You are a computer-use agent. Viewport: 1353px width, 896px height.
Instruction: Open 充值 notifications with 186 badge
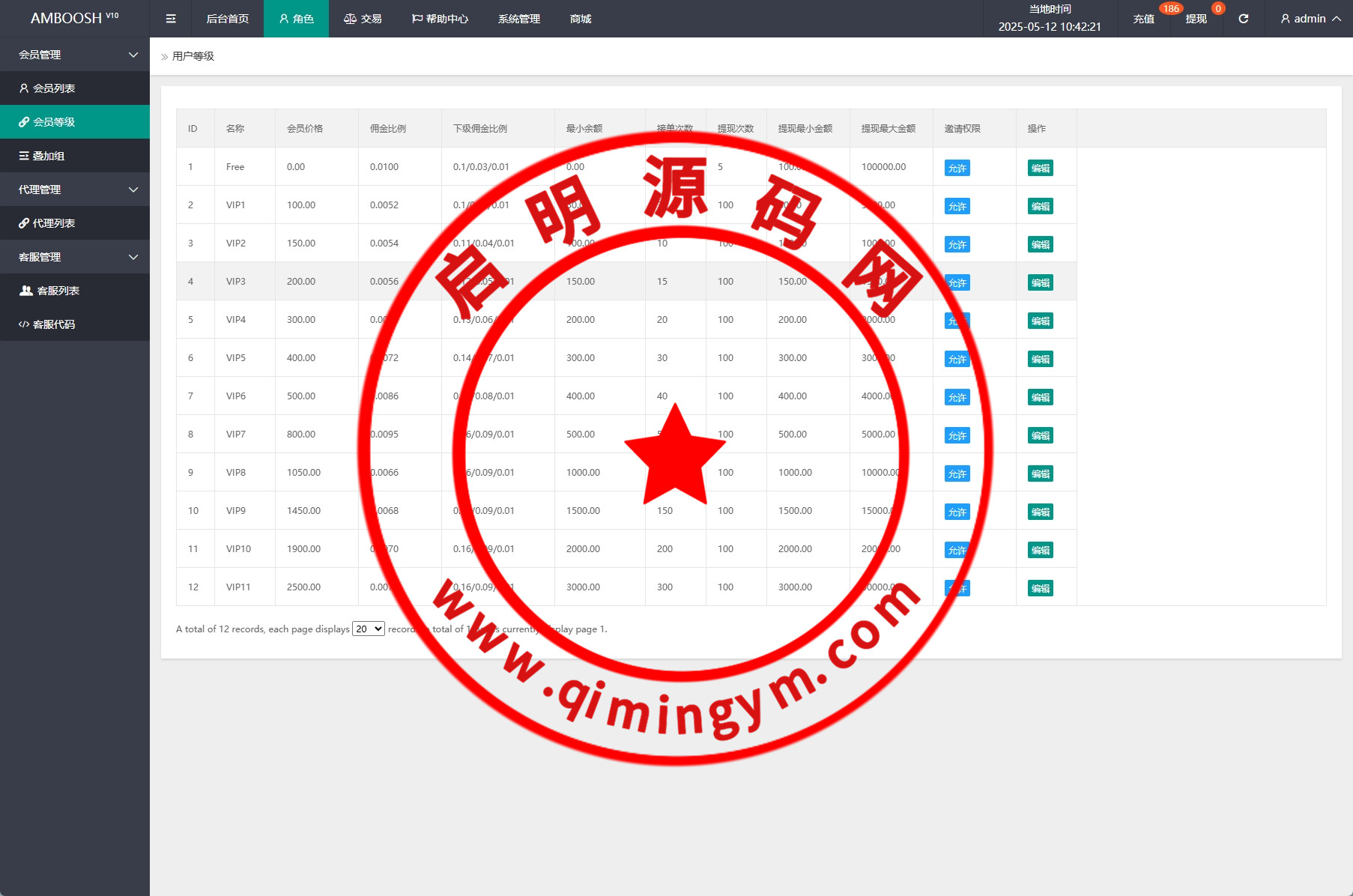1143,19
